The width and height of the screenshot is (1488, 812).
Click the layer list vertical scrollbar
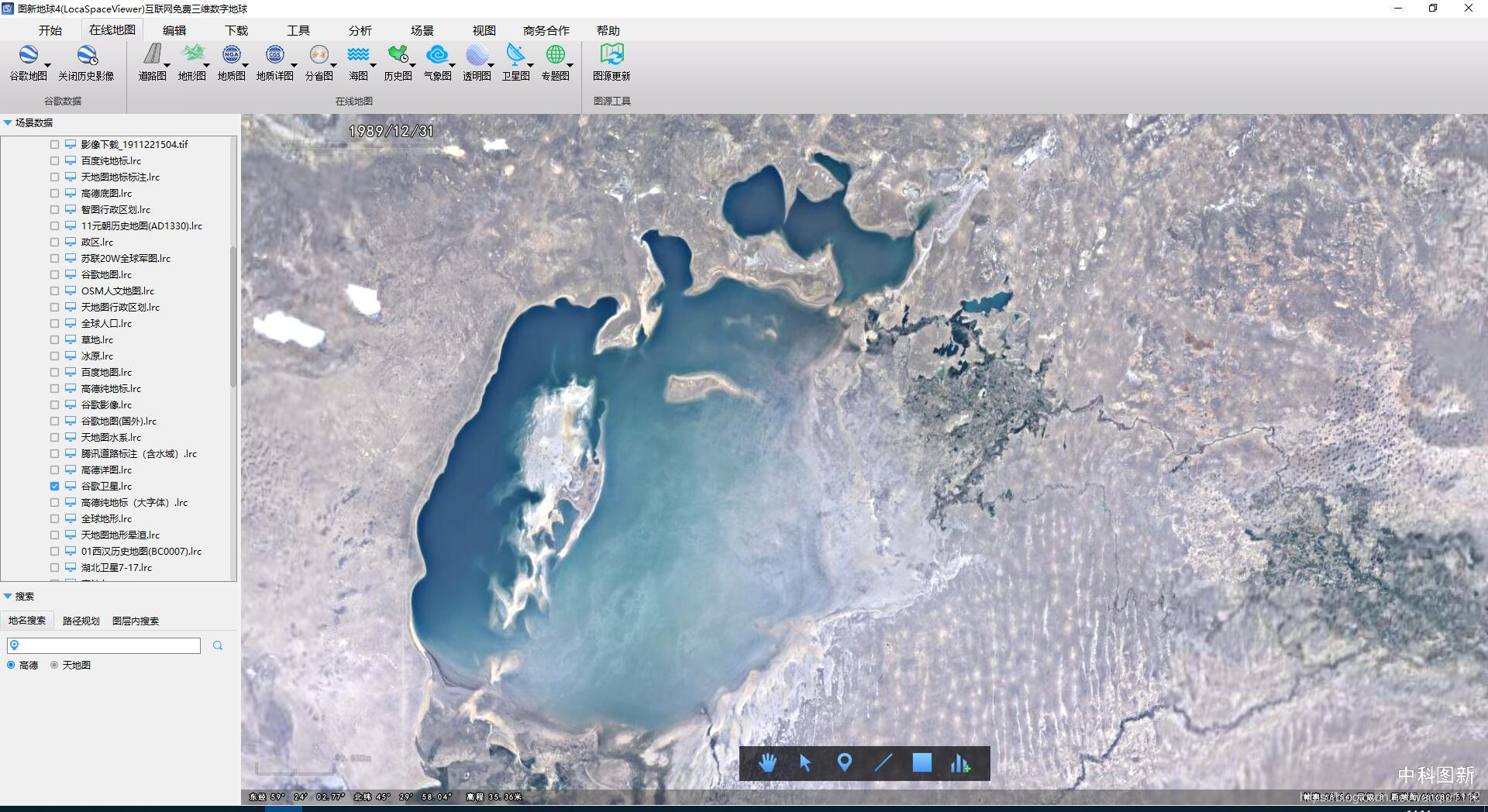click(233, 318)
